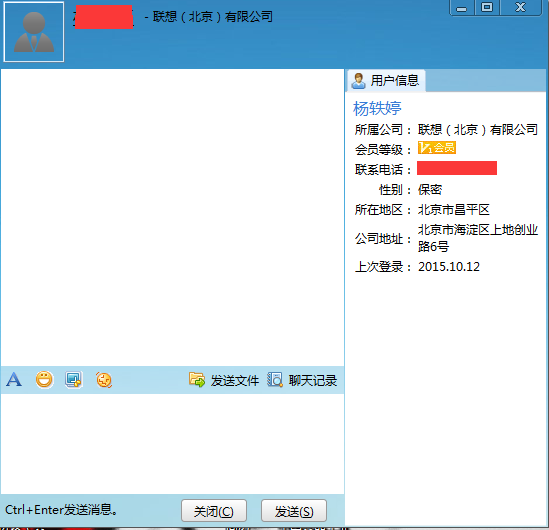The width and height of the screenshot is (549, 530).
Task: Open the font formatting tool (A icon)
Action: pyautogui.click(x=14, y=379)
